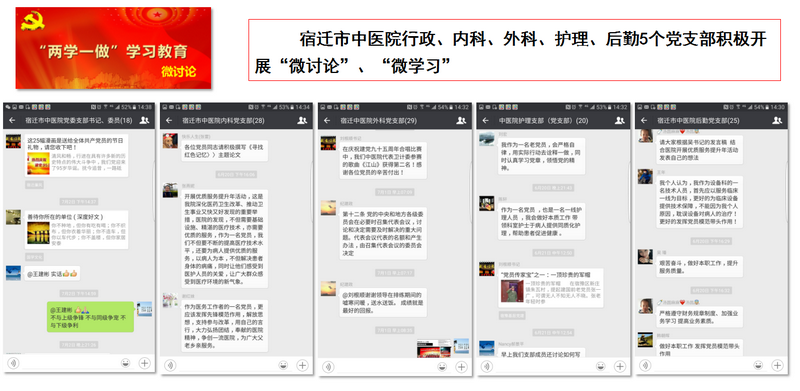This screenshot has height=391, width=800.
Task: Open shared article 善待你所在的单位
Action: [x=76, y=229]
